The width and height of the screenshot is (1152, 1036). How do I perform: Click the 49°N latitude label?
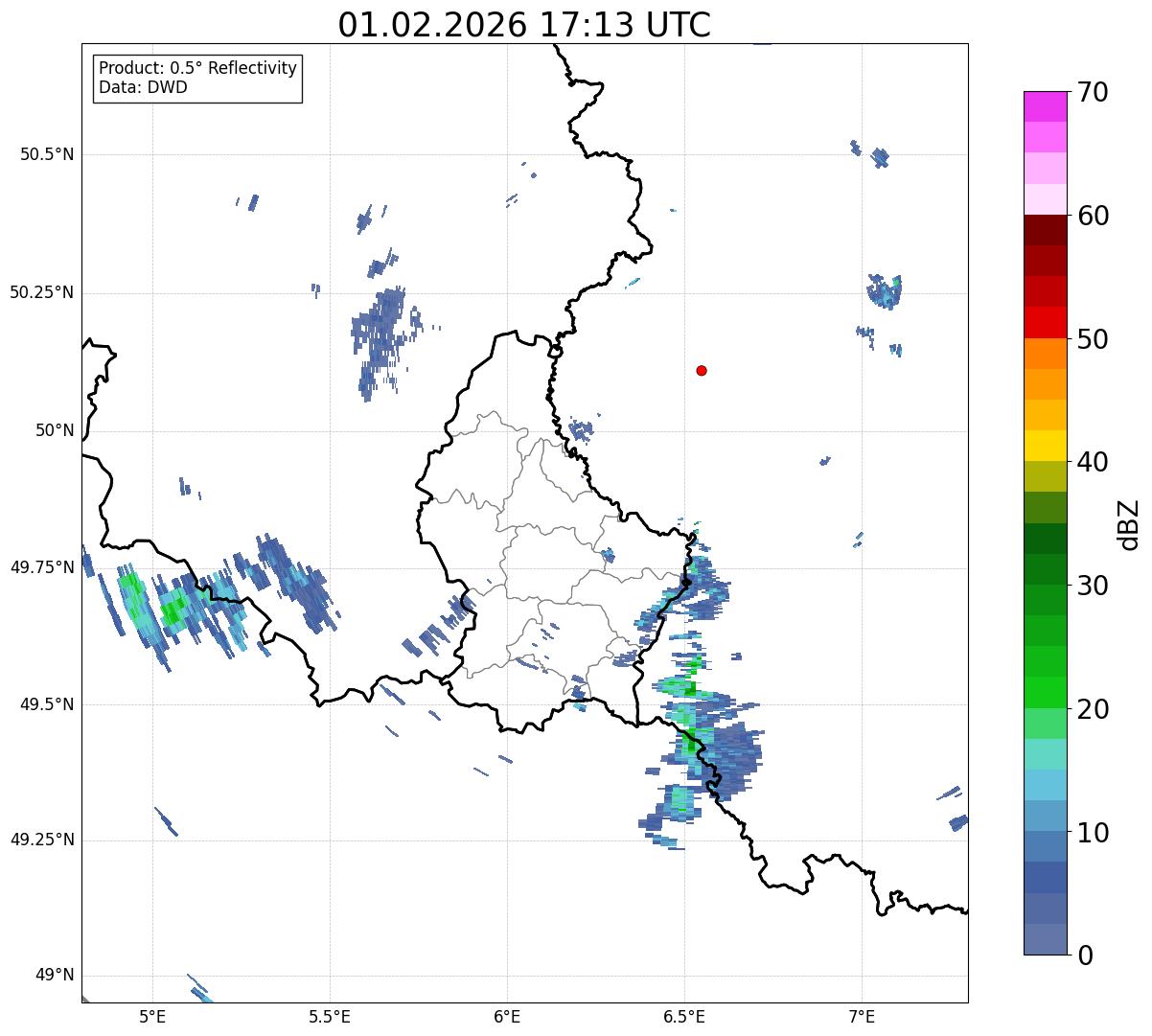(x=55, y=975)
